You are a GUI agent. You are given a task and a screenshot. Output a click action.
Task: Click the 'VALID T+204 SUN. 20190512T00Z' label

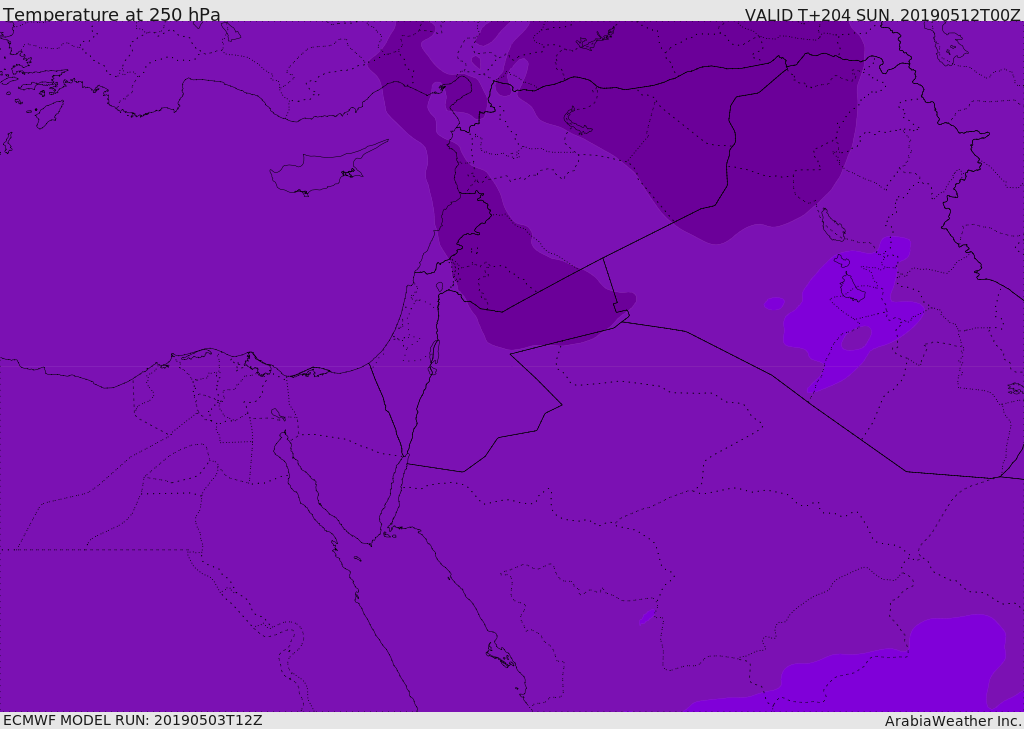882,15
